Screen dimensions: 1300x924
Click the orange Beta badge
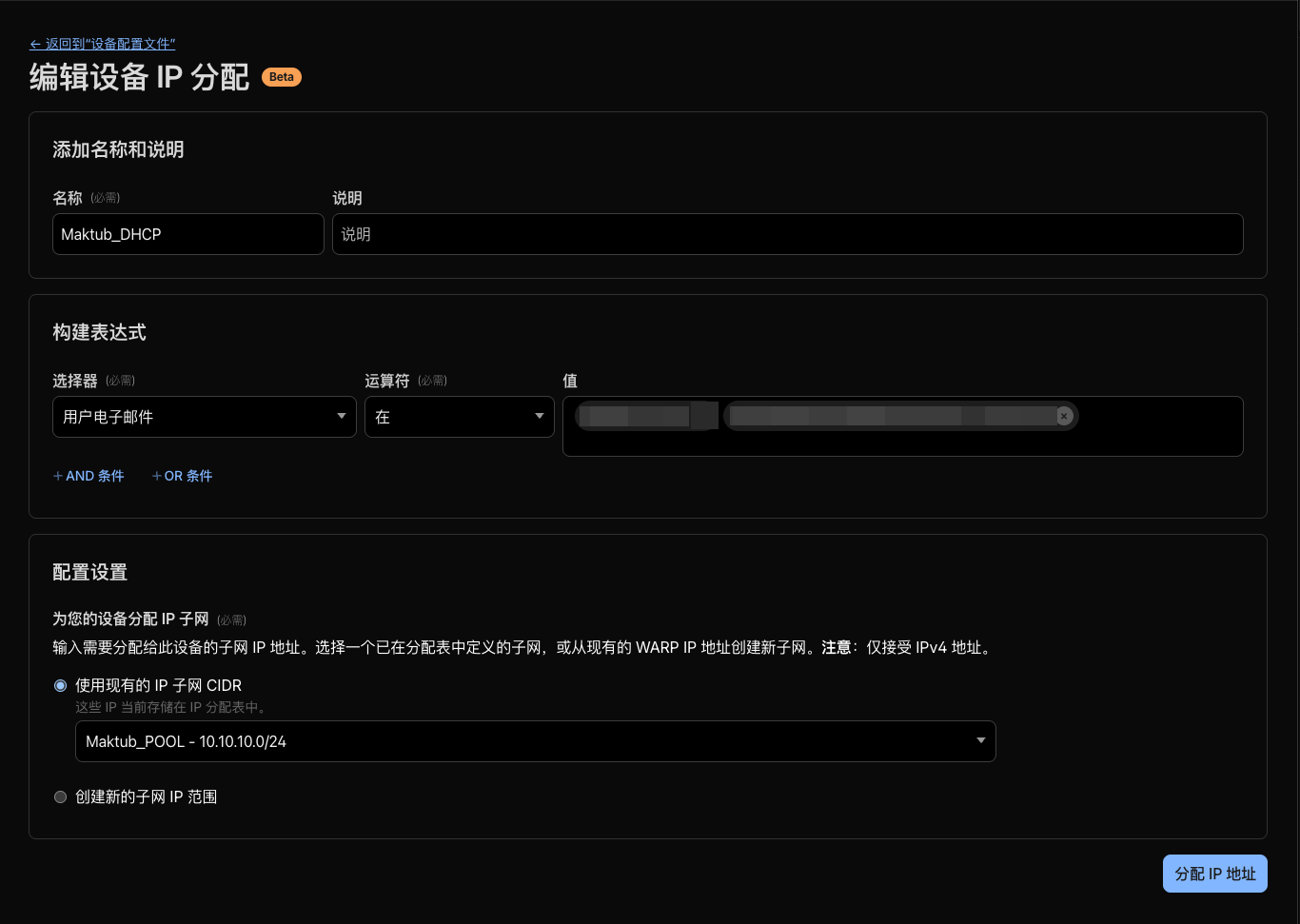tap(281, 77)
